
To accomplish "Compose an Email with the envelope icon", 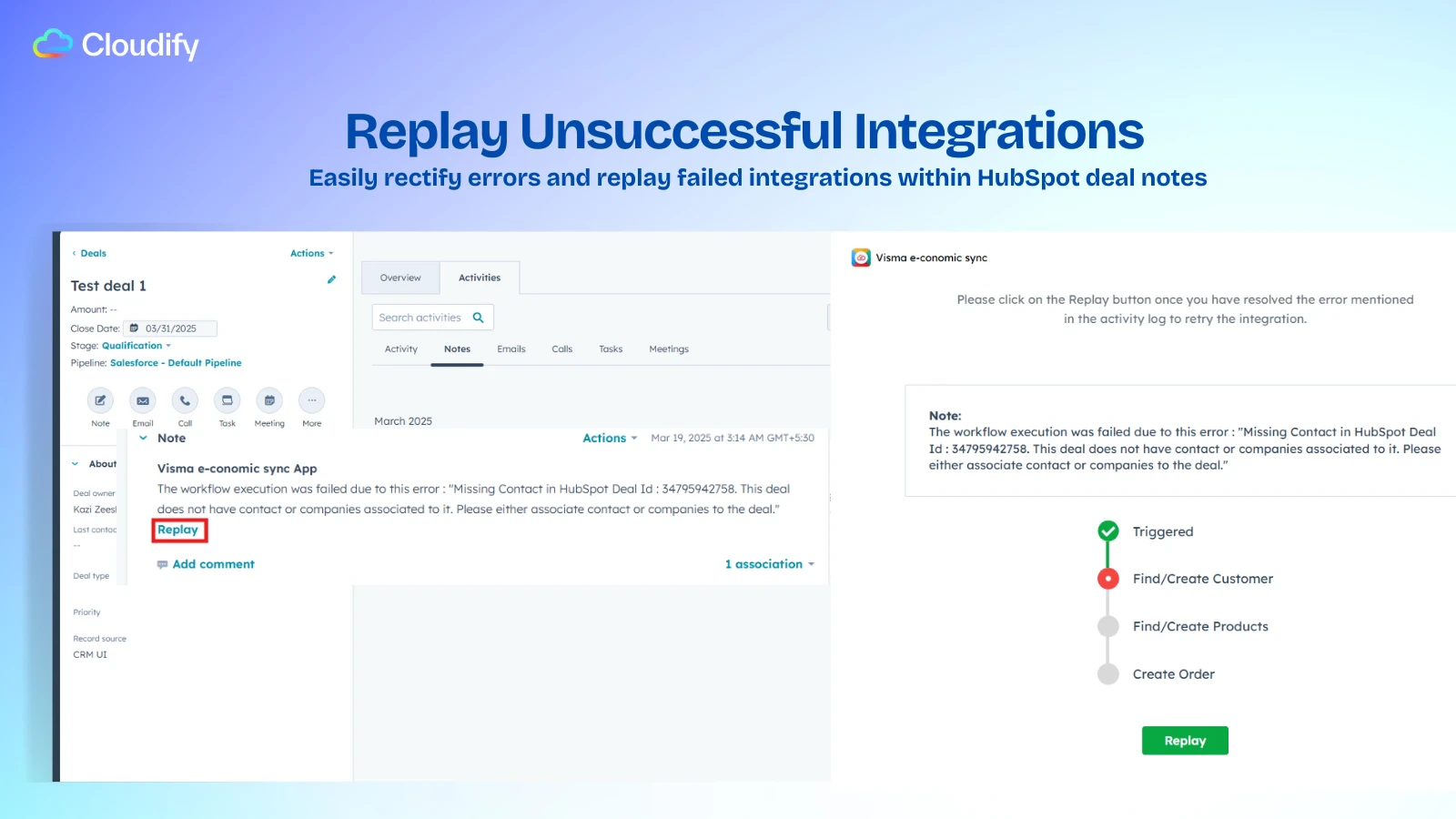I will (x=143, y=400).
